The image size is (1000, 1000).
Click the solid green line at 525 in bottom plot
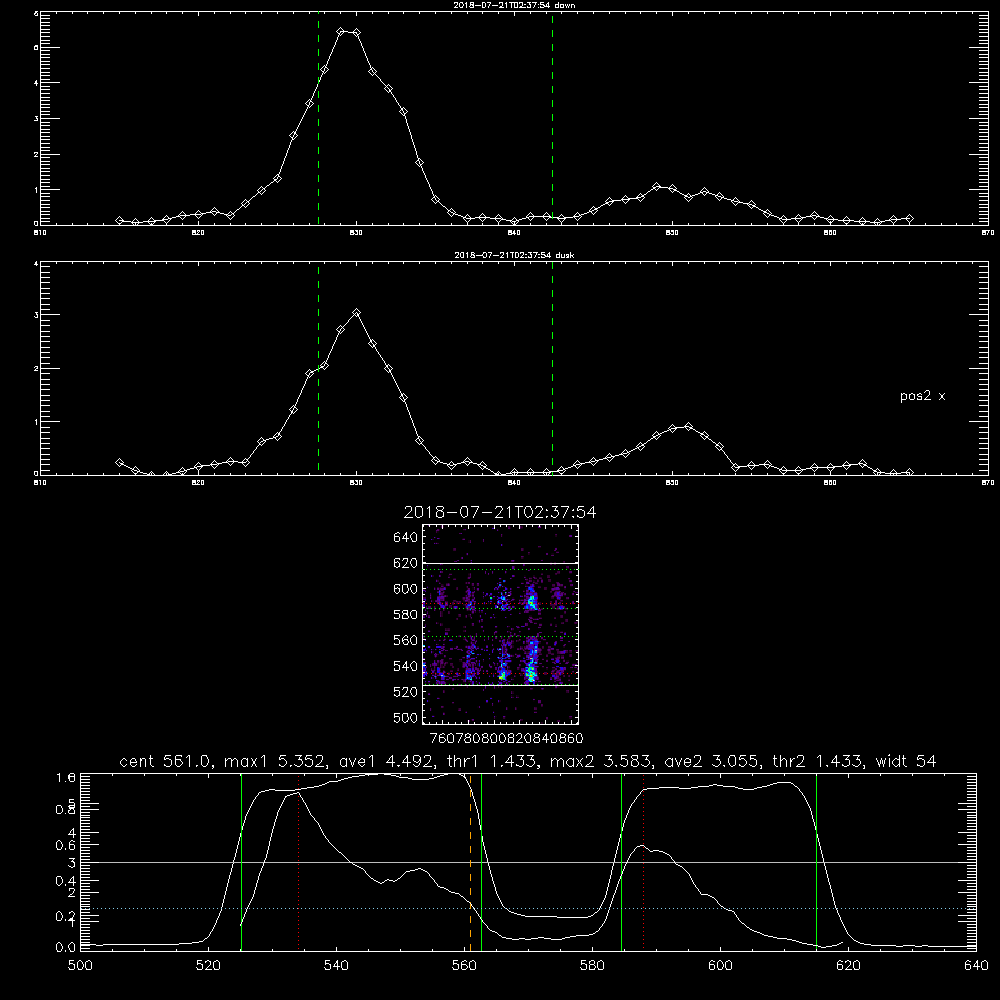click(241, 862)
